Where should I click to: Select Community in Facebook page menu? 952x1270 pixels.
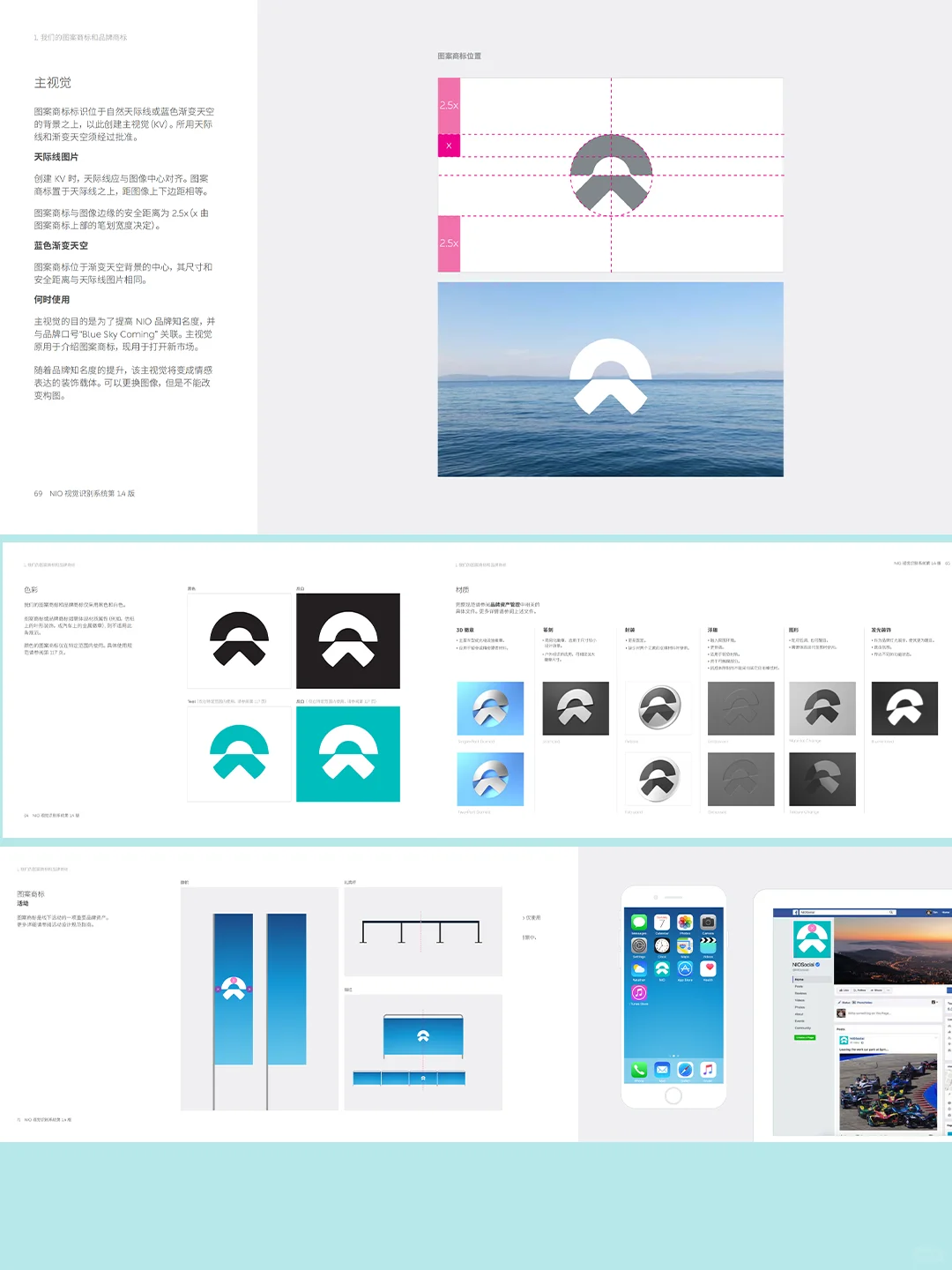[x=802, y=1027]
